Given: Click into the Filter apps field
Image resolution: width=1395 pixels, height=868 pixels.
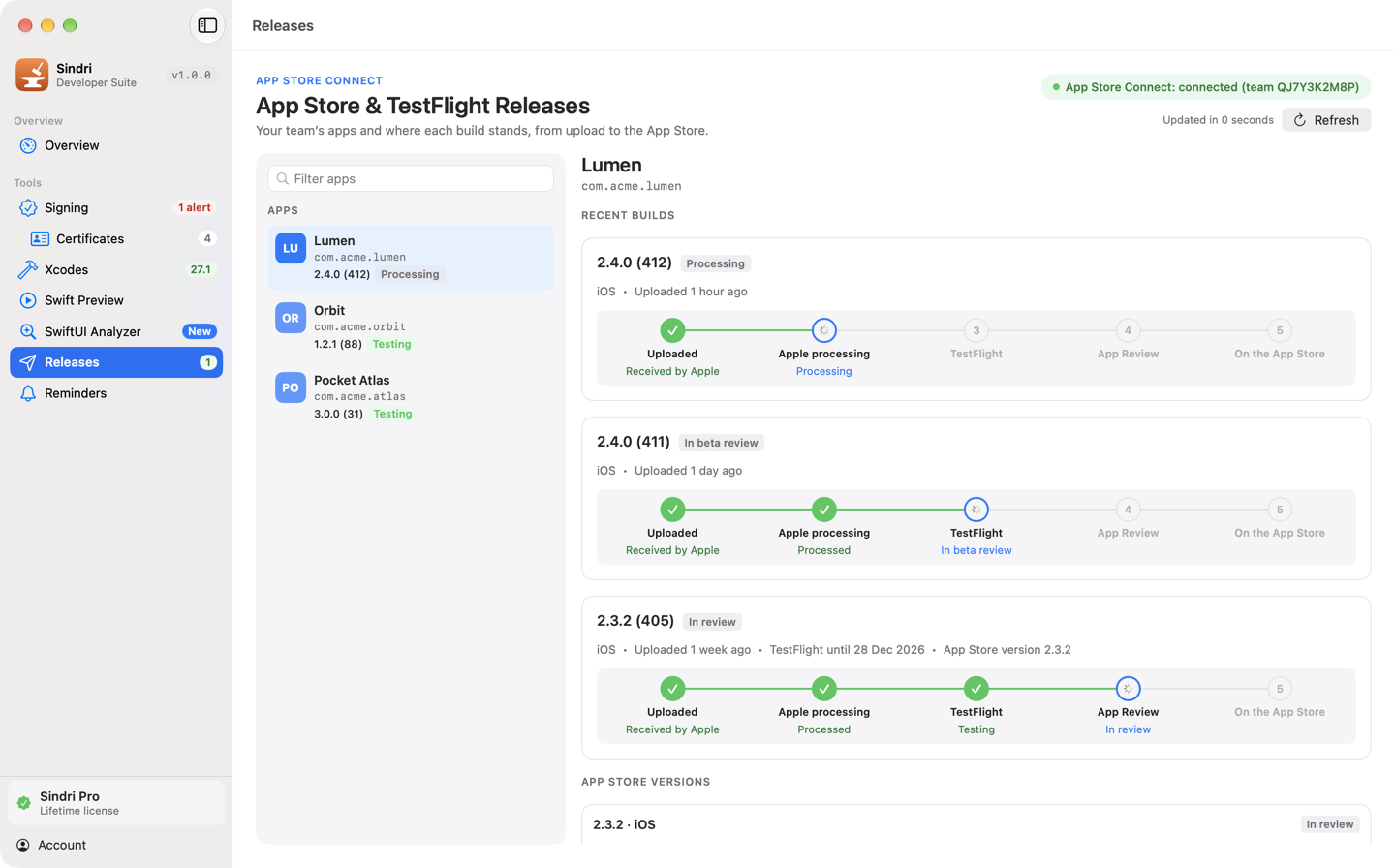Looking at the screenshot, I should point(411,178).
